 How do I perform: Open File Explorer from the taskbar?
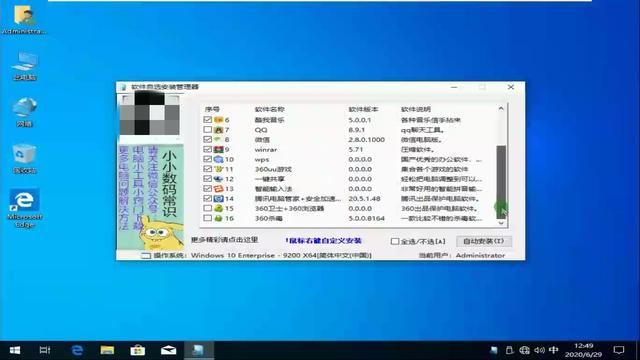[107, 350]
